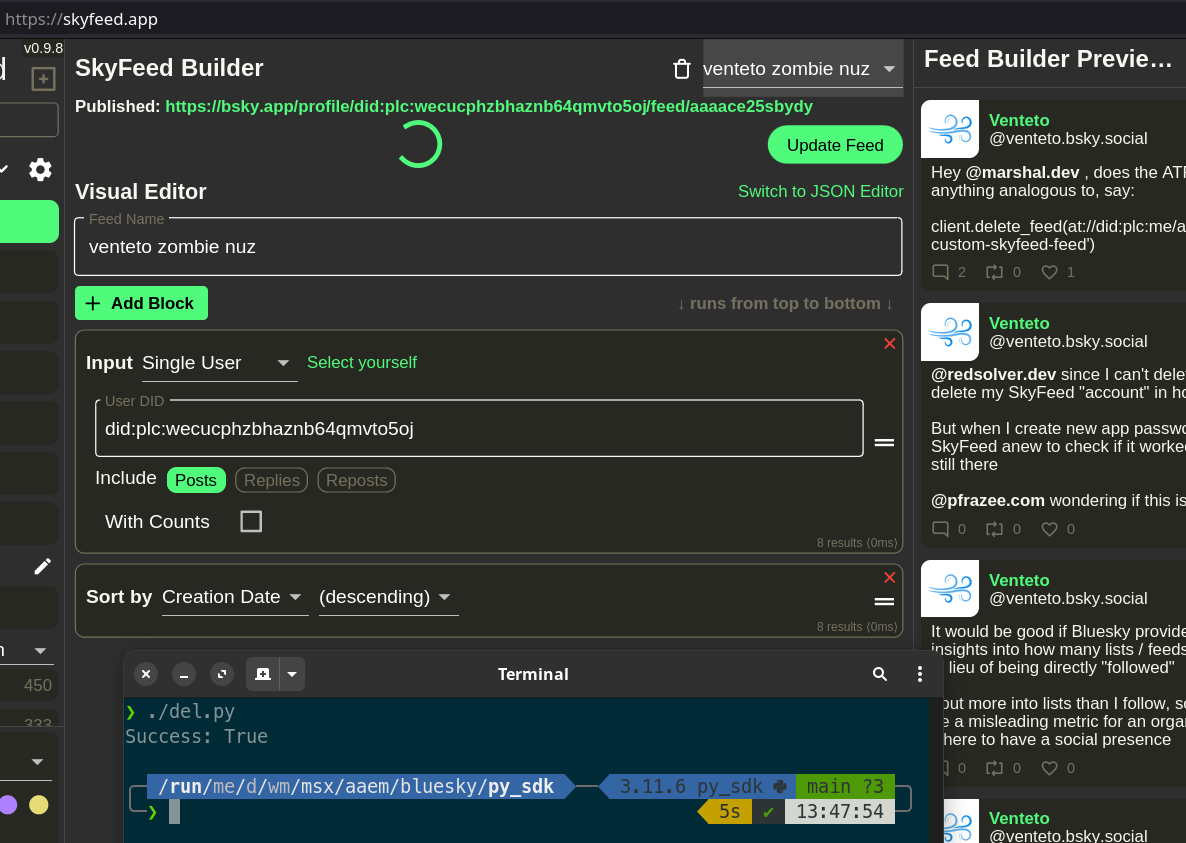Click the Python icon in terminal prompt
Screen dimensions: 1186x843
tap(780, 787)
